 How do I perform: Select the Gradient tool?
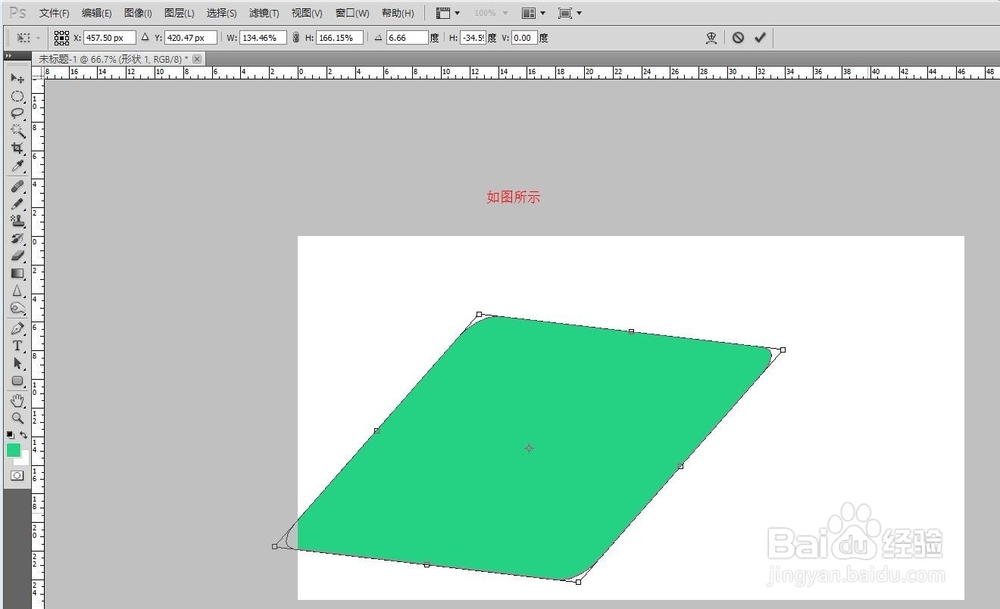tap(17, 273)
